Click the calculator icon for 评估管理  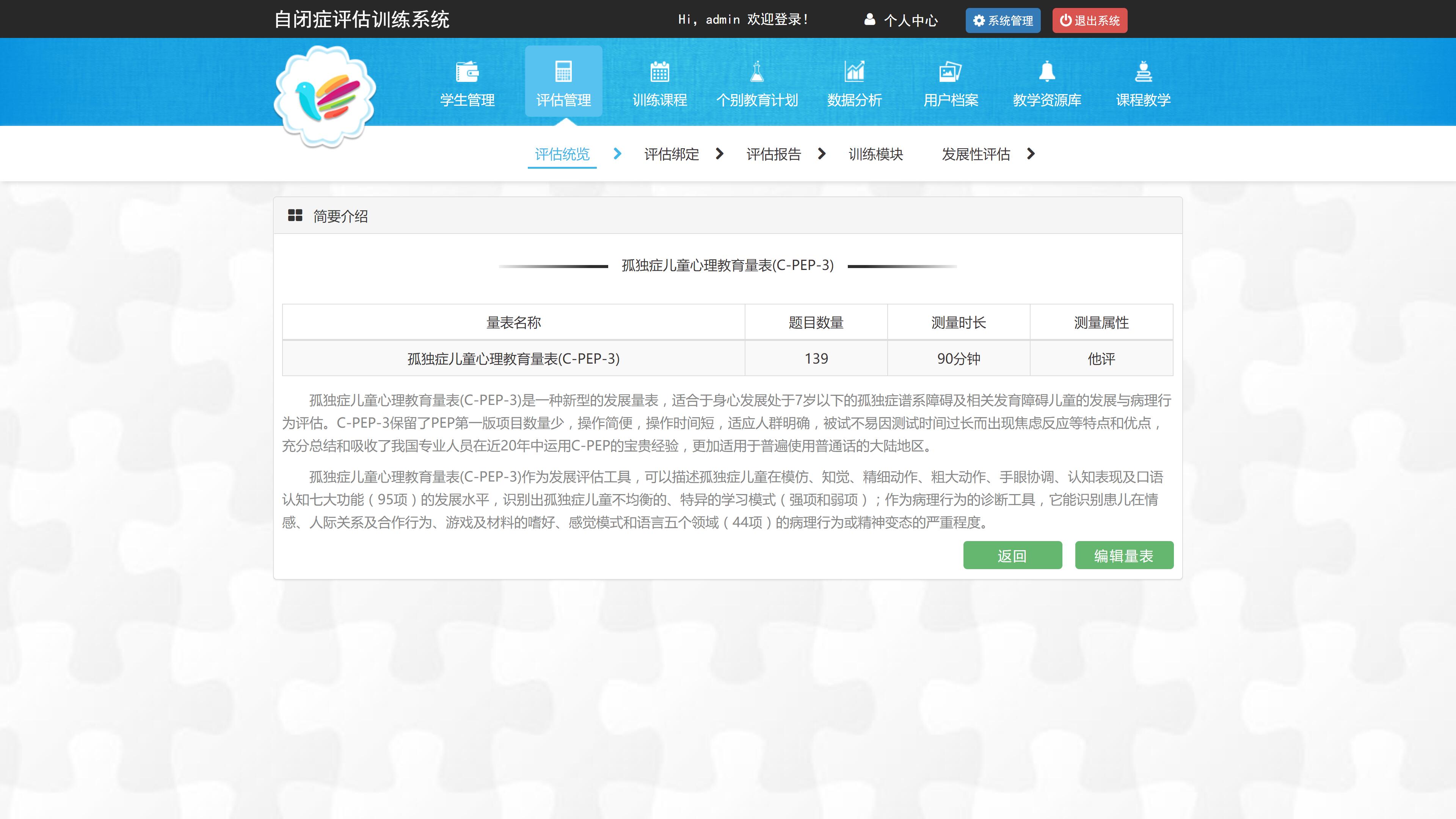[563, 72]
